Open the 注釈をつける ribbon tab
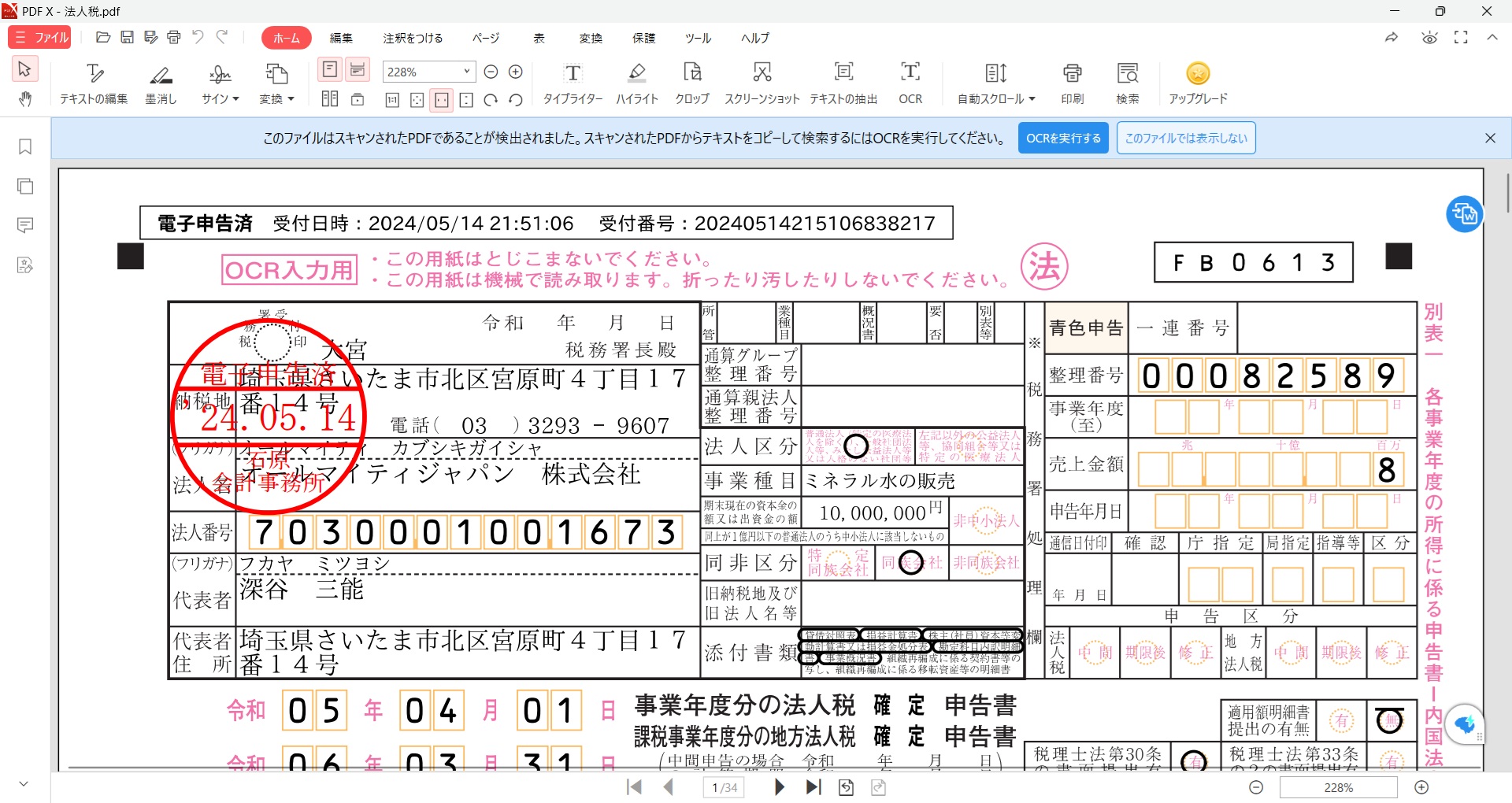 click(x=413, y=38)
